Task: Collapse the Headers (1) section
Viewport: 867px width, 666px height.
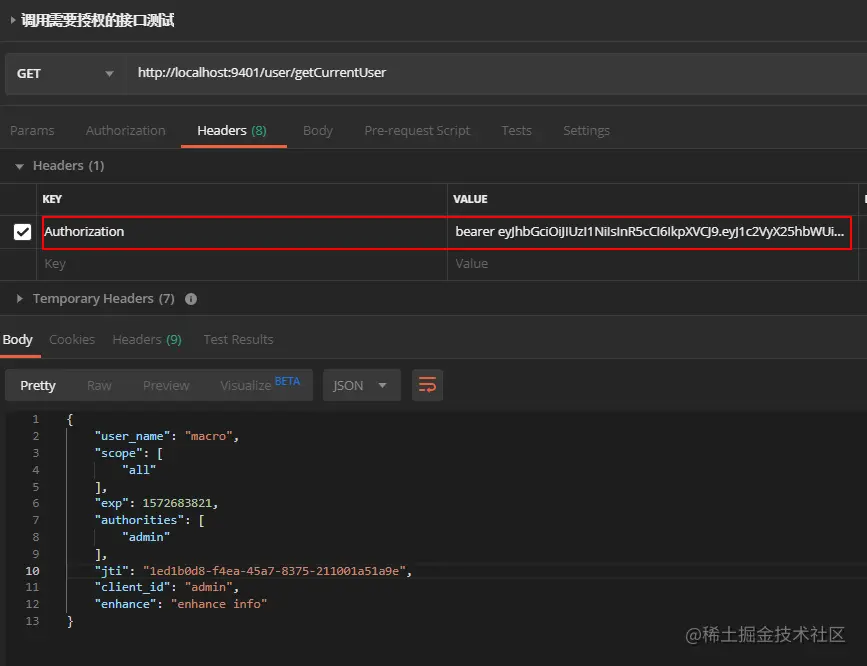Action: point(20,166)
